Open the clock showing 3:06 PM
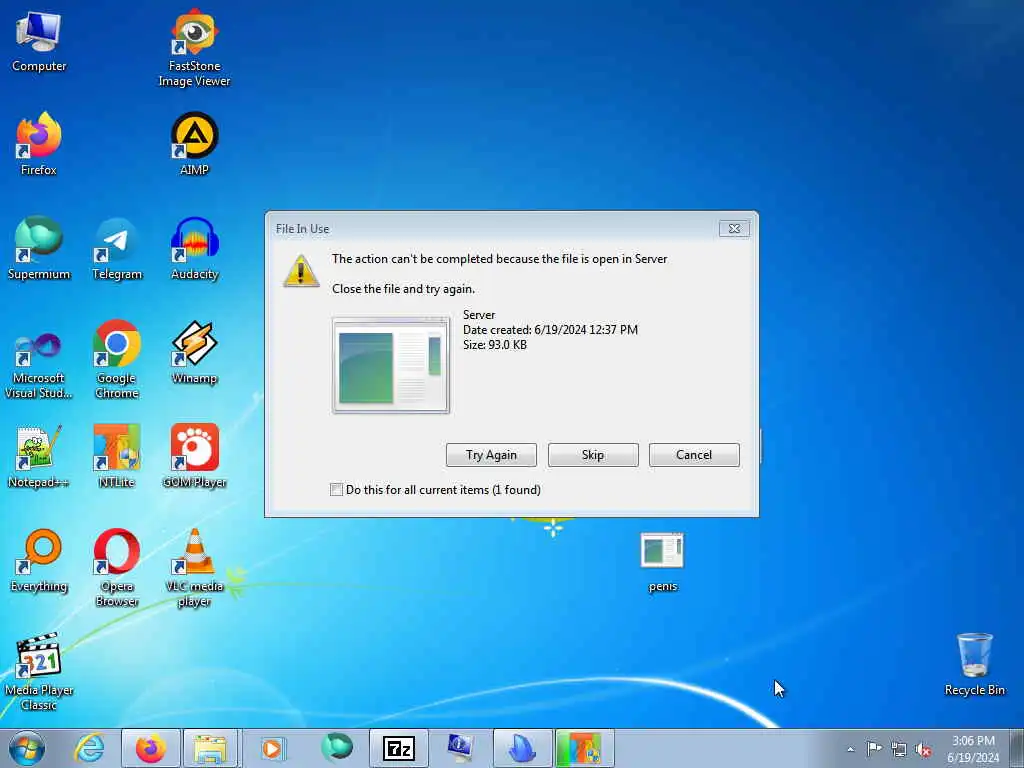Image resolution: width=1024 pixels, height=768 pixels. [x=973, y=748]
